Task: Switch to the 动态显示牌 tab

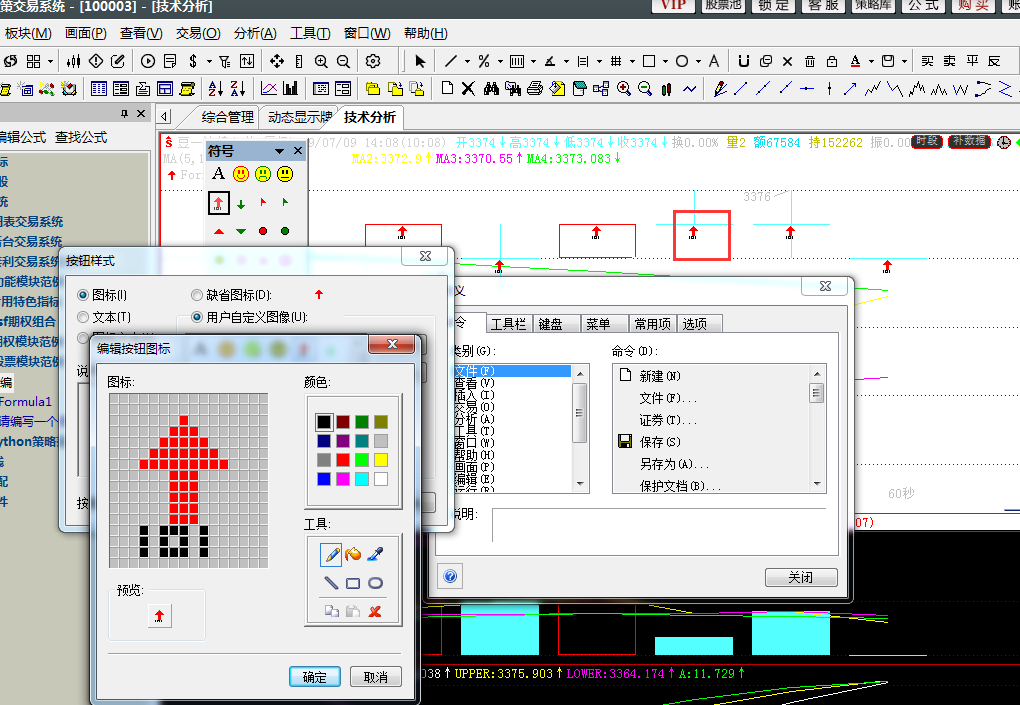Action: tap(300, 117)
